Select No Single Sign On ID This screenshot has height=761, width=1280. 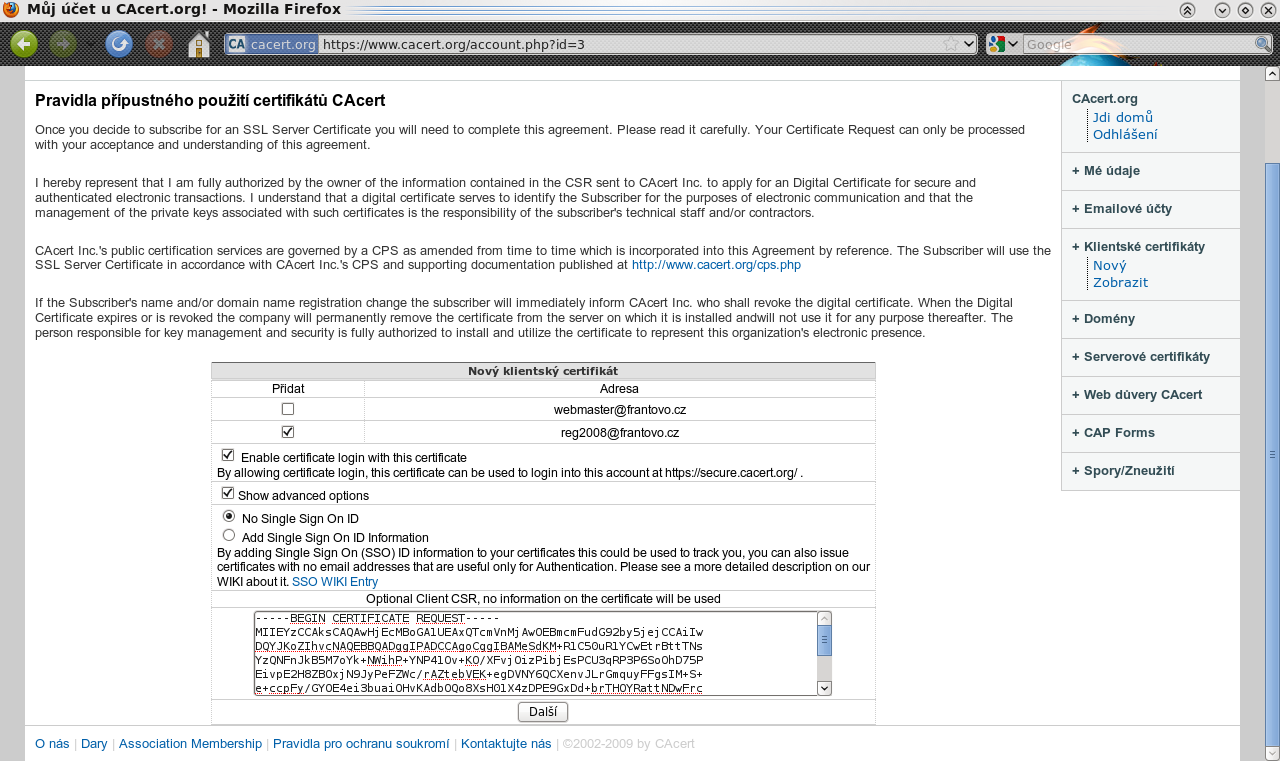[x=229, y=516]
